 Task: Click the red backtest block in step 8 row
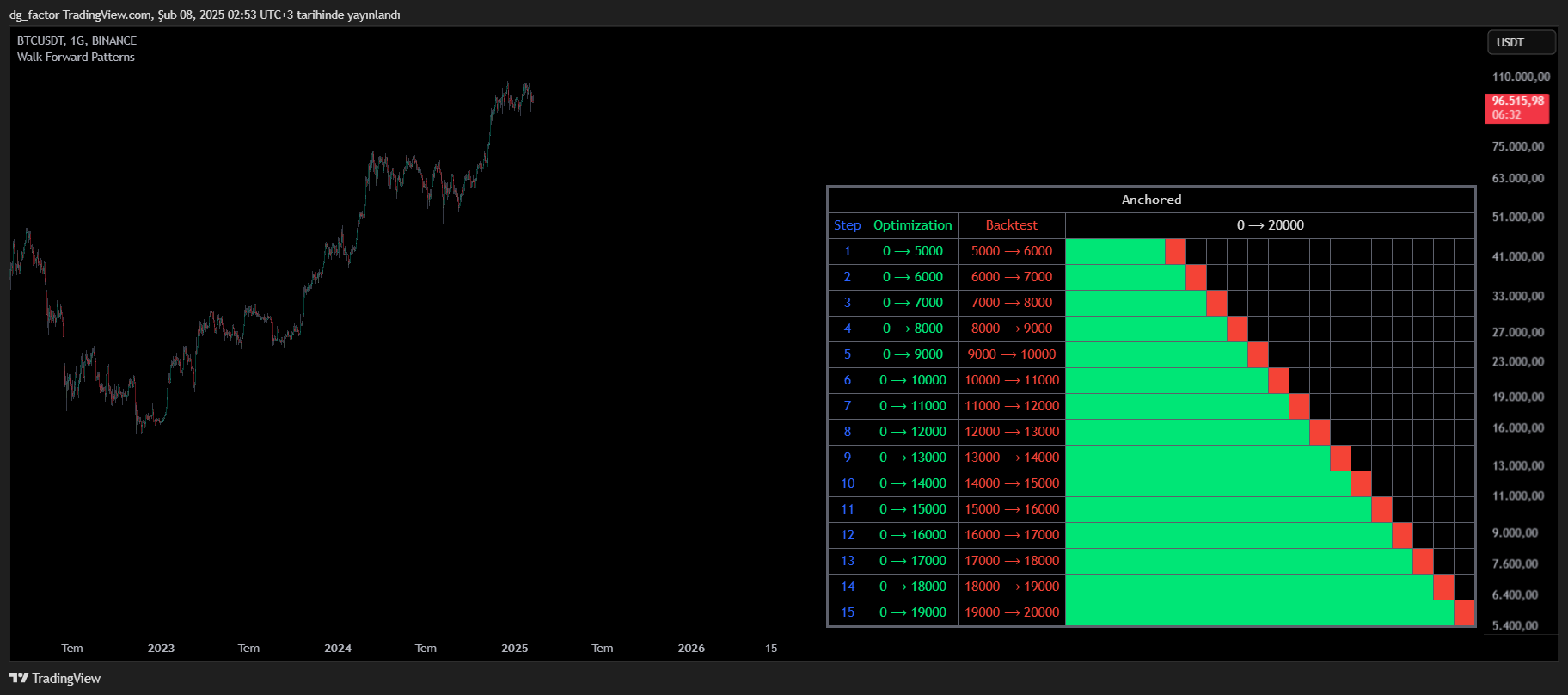click(1320, 432)
